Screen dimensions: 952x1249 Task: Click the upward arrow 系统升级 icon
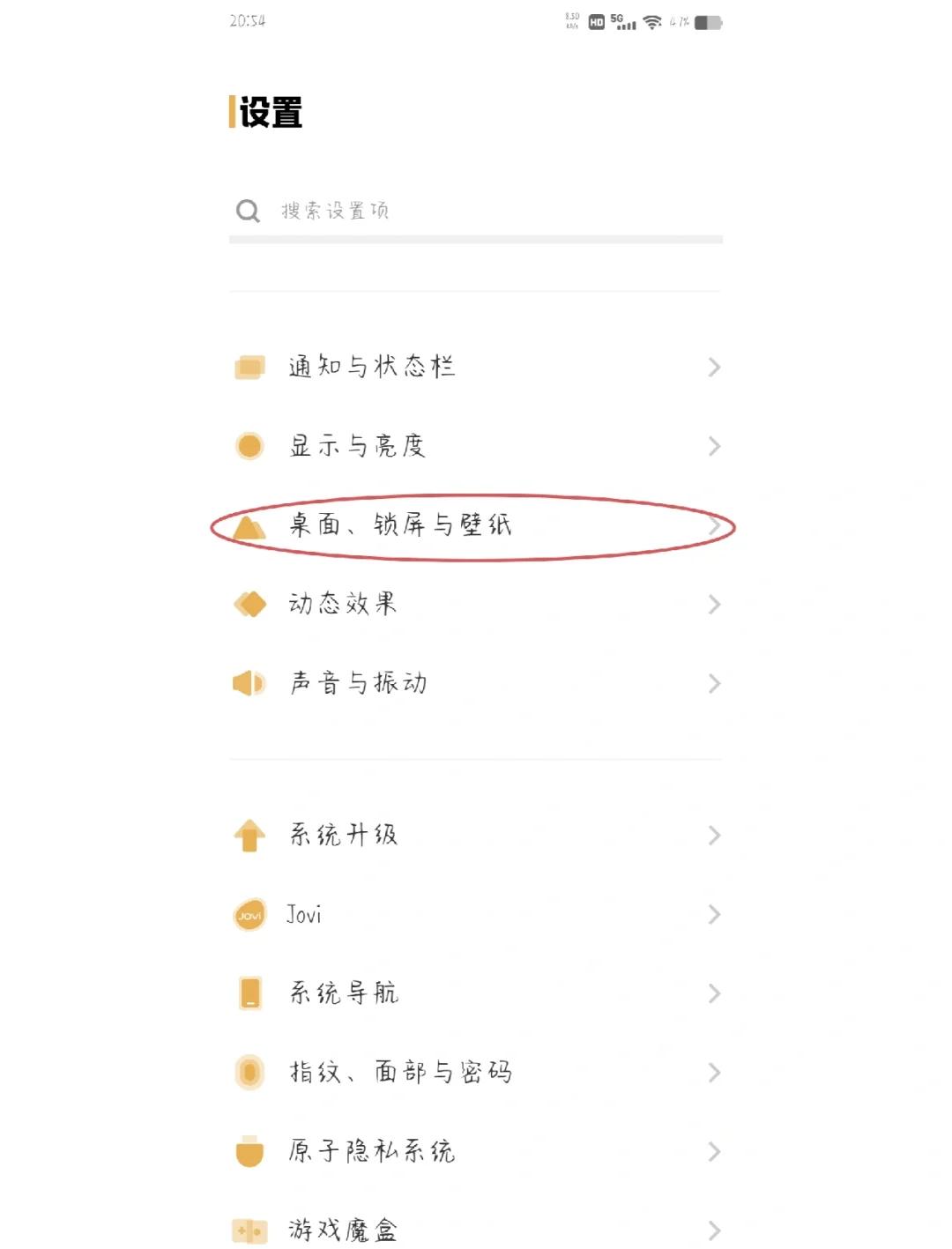pos(249,835)
